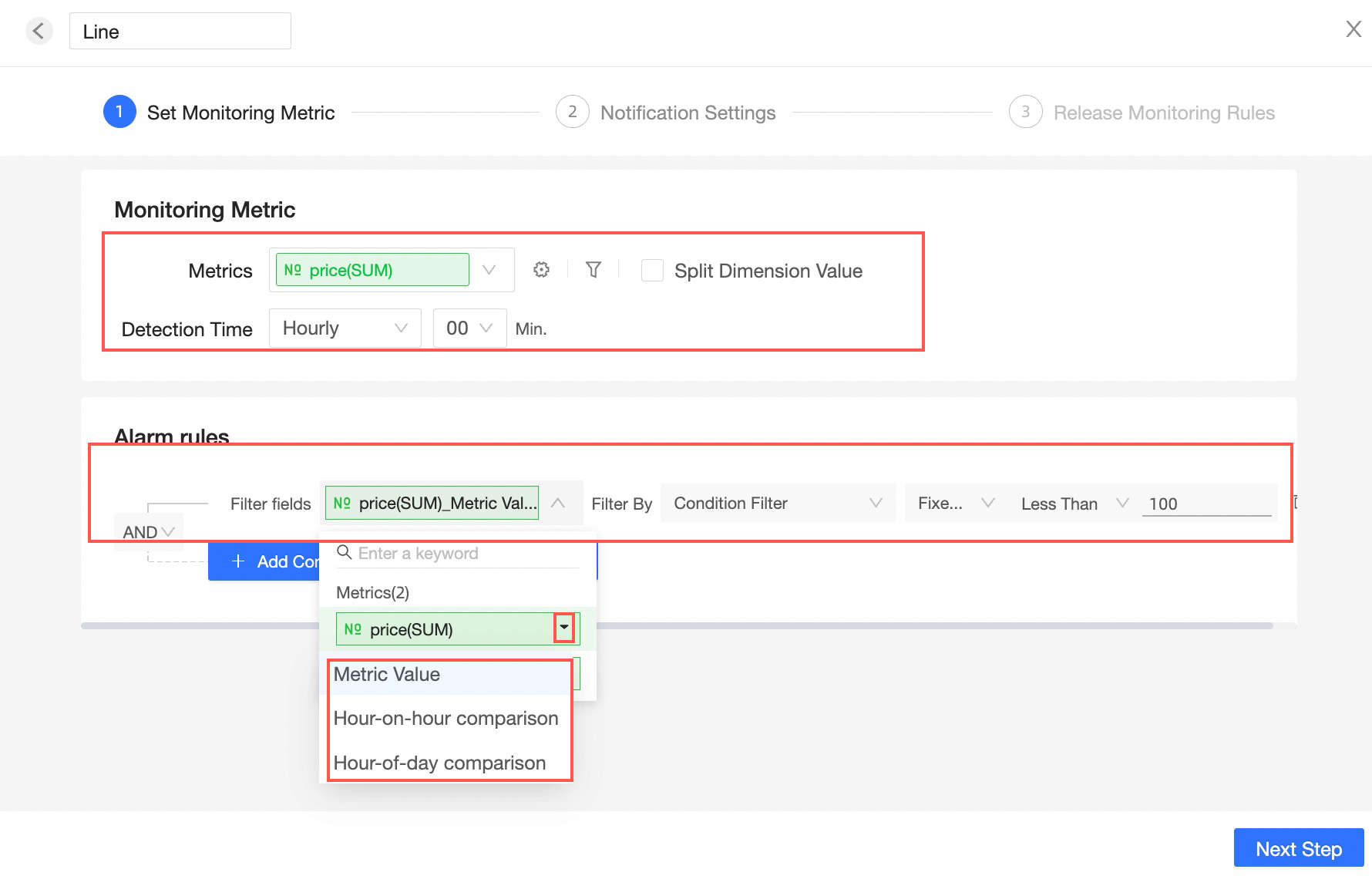Click the search magnifier icon
1372x876 pixels.
(345, 553)
